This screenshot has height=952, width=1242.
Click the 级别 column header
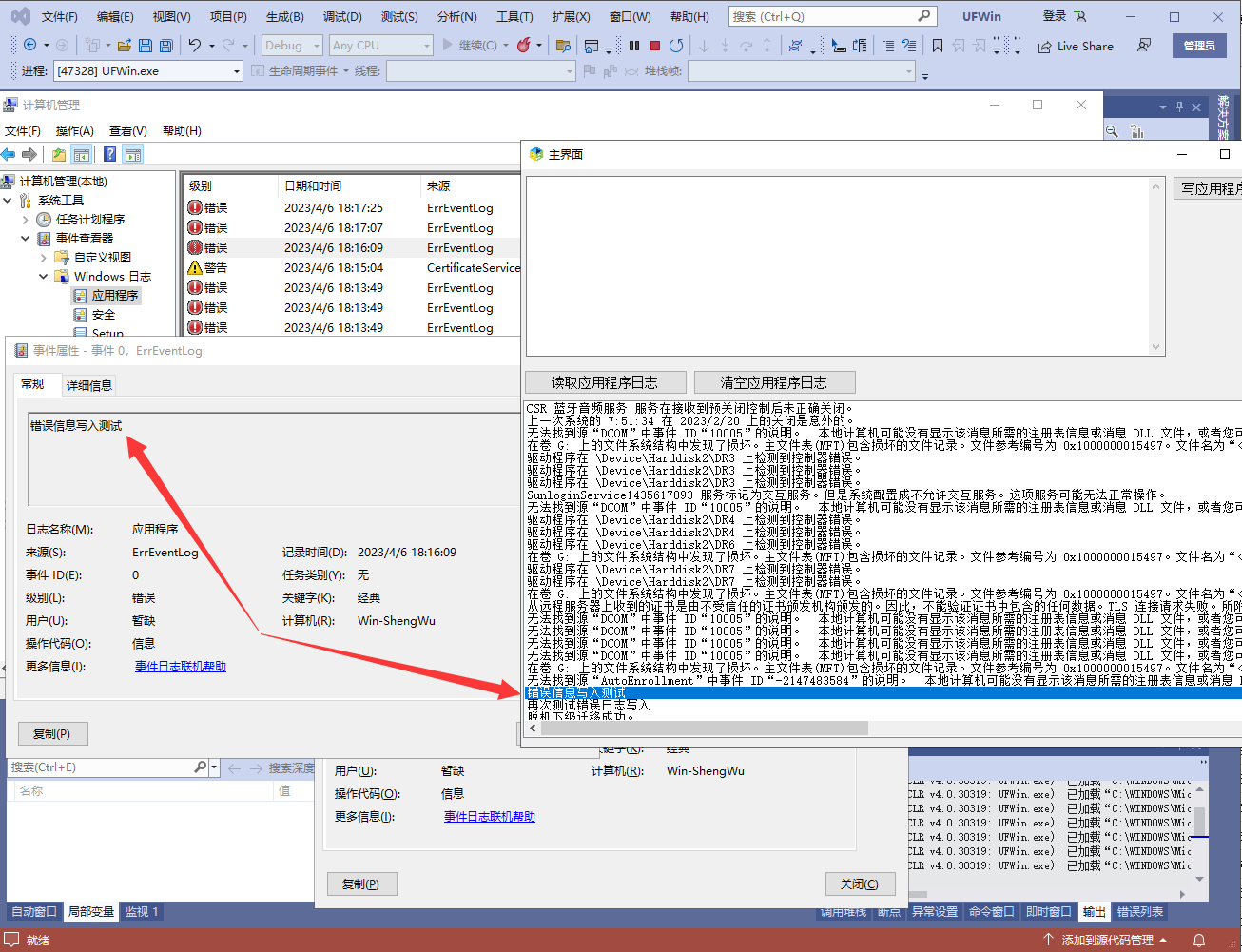229,185
